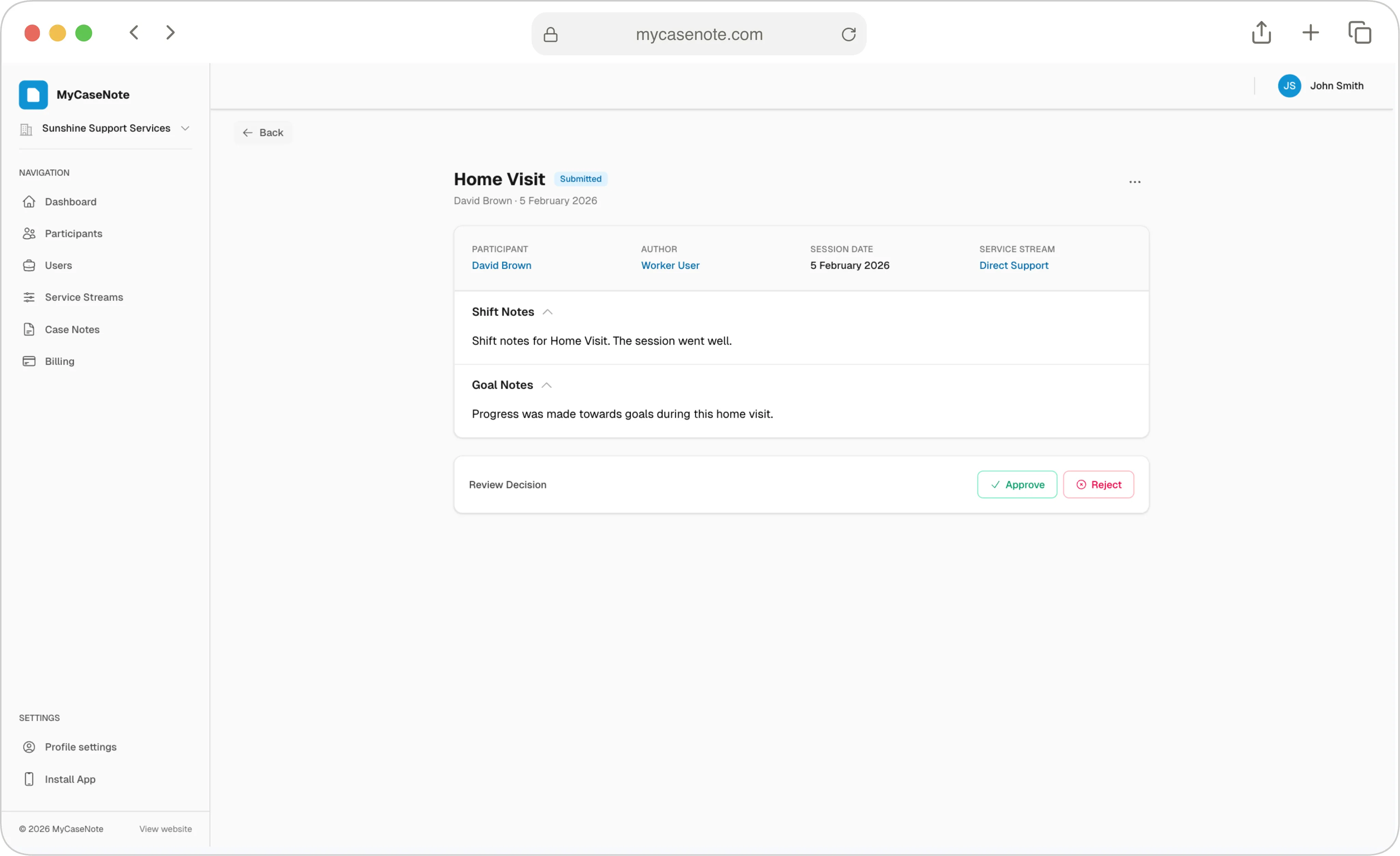Expand Sunshine Support Services organization switcher
The height and width of the screenshot is (856, 1400).
coord(105,128)
